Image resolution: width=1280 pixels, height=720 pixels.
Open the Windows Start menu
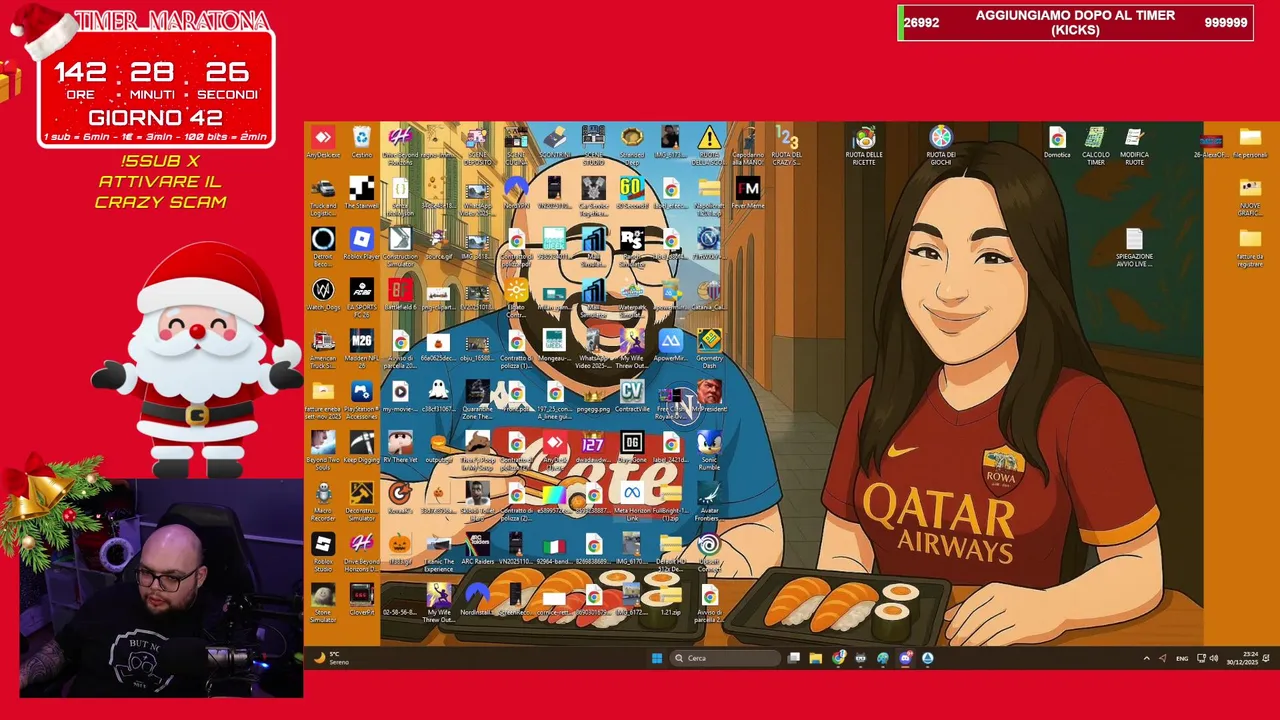657,658
